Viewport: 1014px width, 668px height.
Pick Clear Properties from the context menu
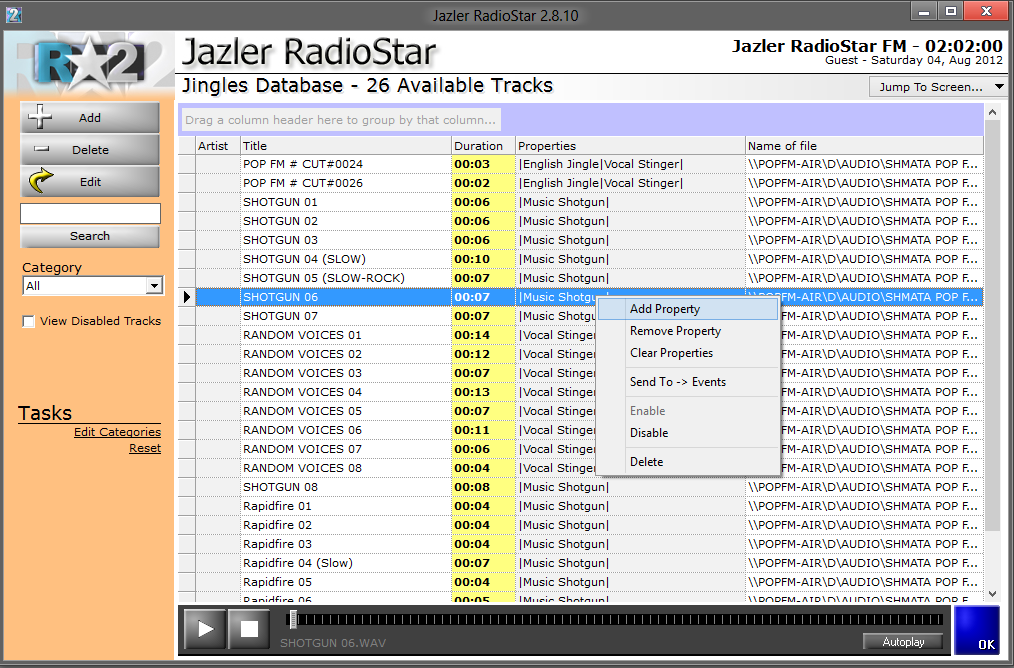[687, 353]
